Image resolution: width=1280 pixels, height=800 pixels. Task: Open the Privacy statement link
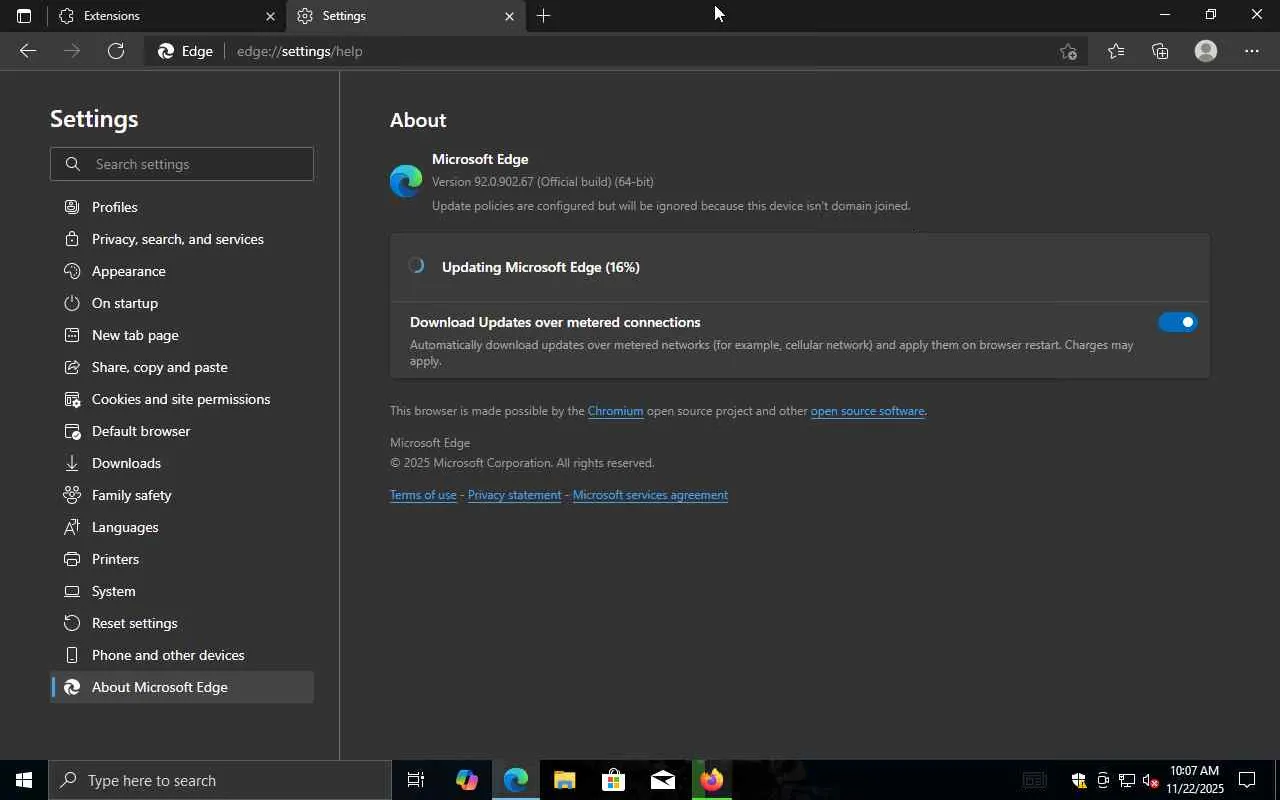pos(514,495)
